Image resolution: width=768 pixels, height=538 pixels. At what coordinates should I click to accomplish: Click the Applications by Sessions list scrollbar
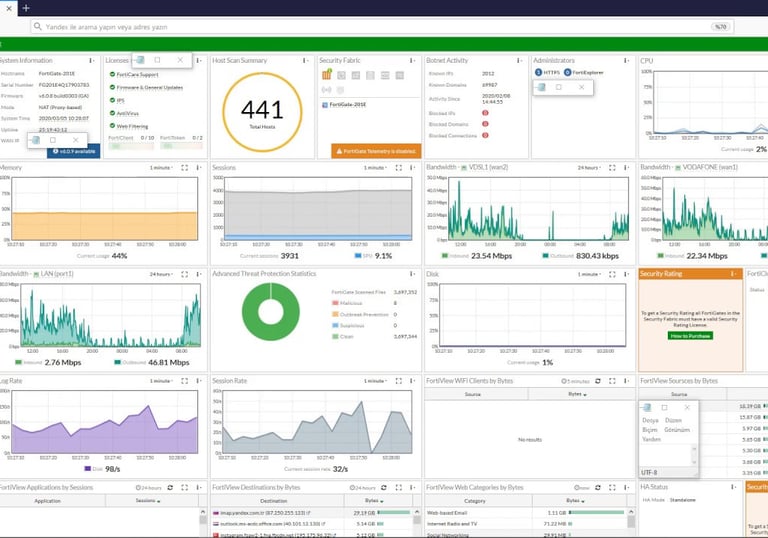point(203,522)
